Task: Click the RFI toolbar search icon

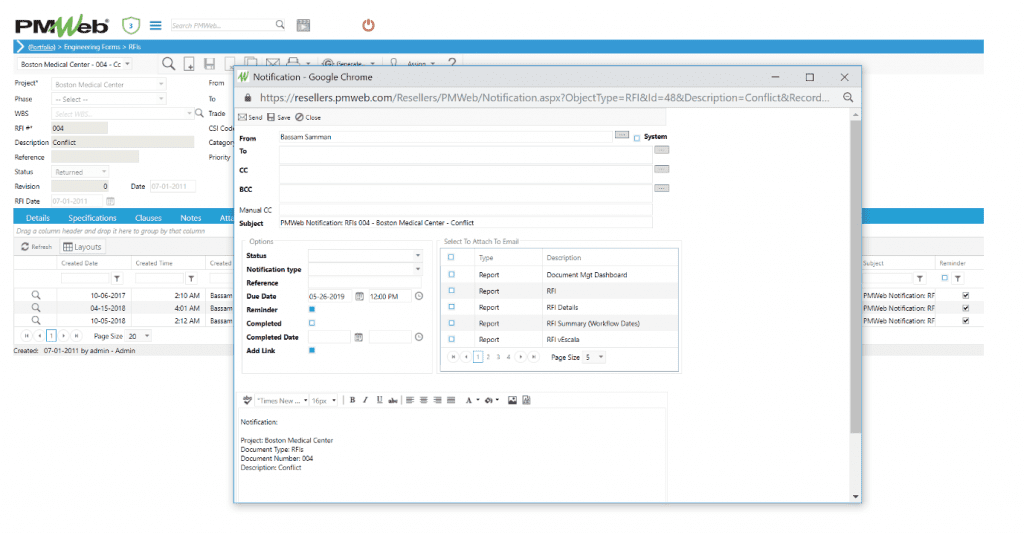Action: point(168,63)
